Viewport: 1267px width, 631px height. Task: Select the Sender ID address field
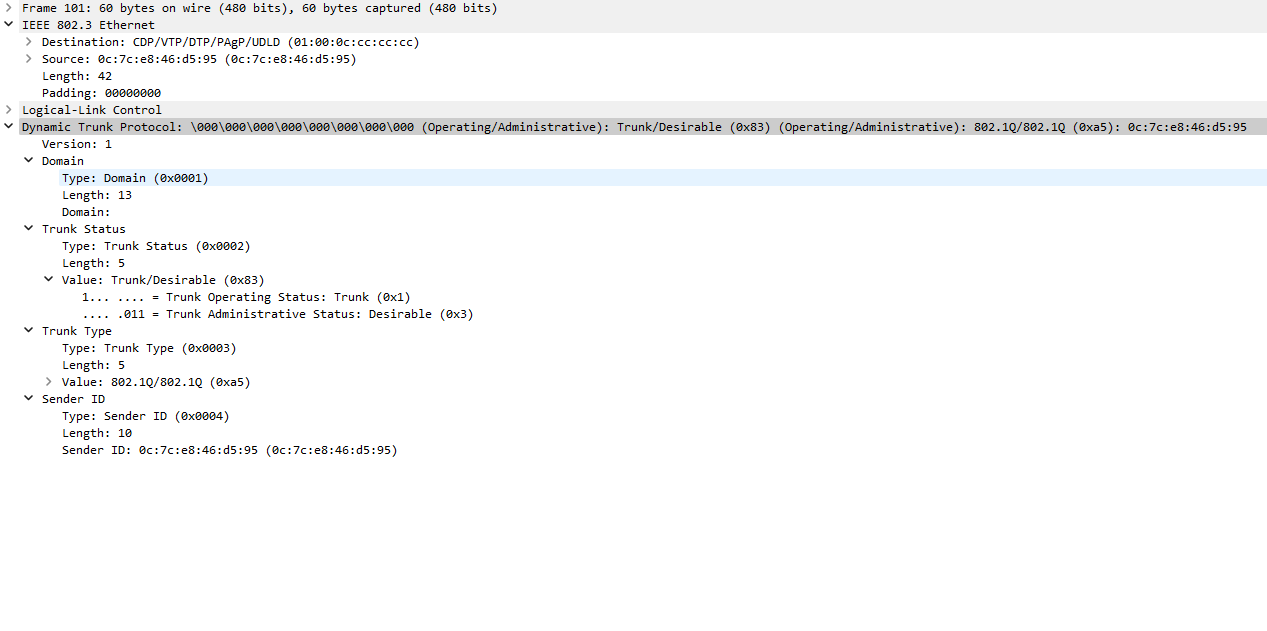click(230, 449)
